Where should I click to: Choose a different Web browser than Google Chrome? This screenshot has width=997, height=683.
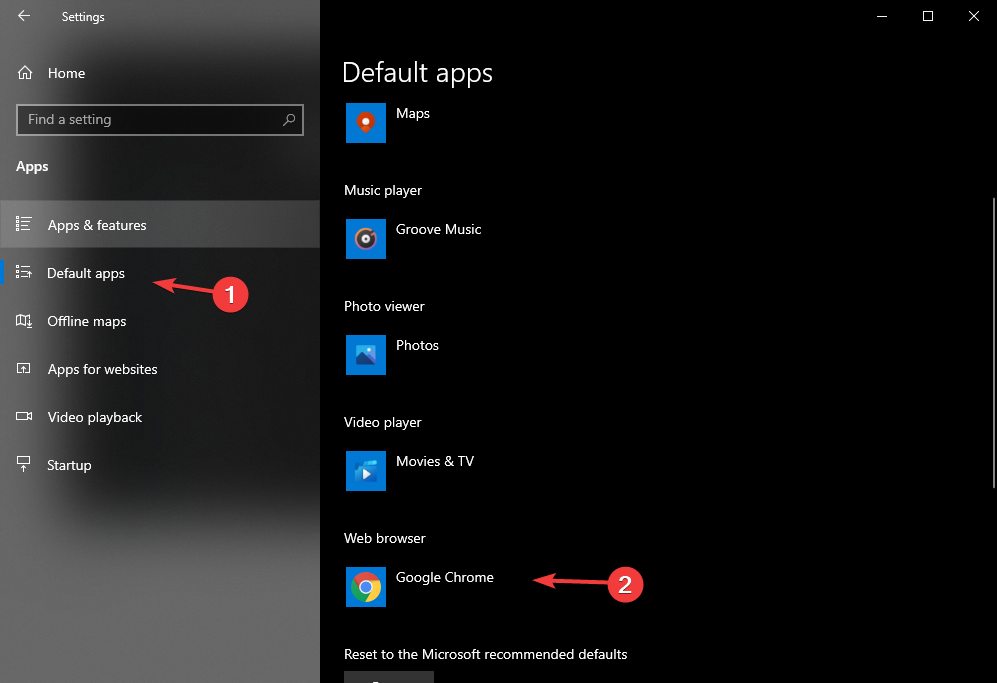pyautogui.click(x=444, y=578)
